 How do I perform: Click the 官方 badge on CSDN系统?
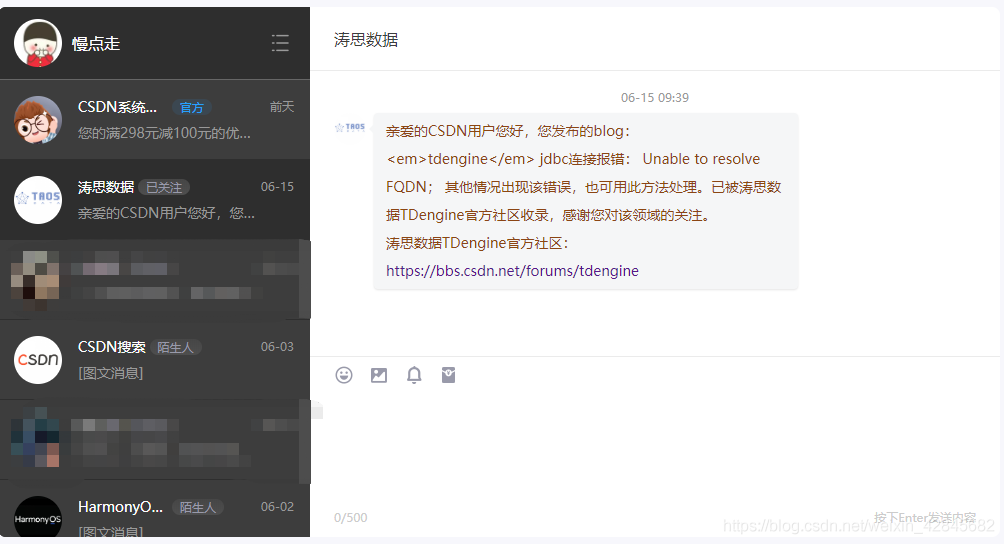pos(191,108)
